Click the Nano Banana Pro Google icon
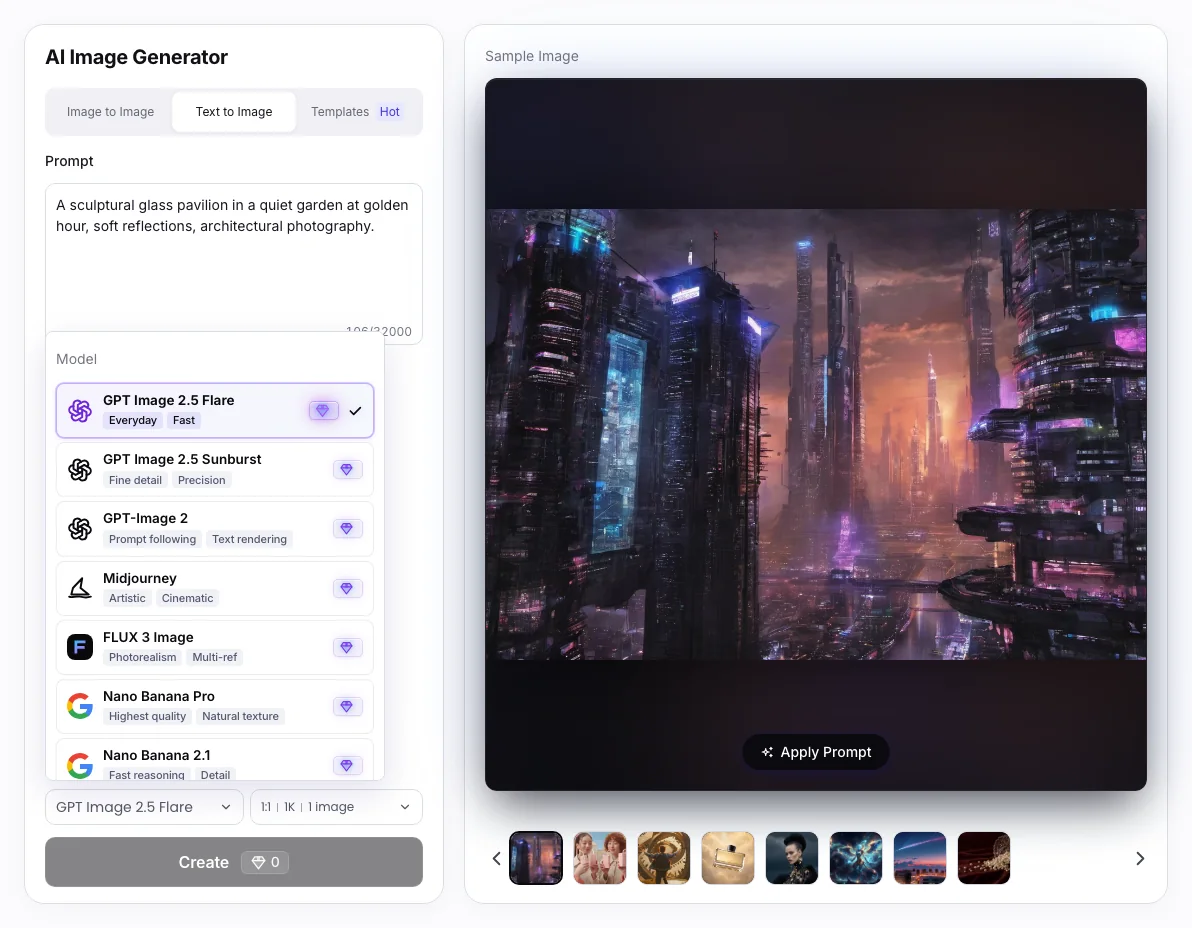This screenshot has height=928, width=1192. point(80,706)
